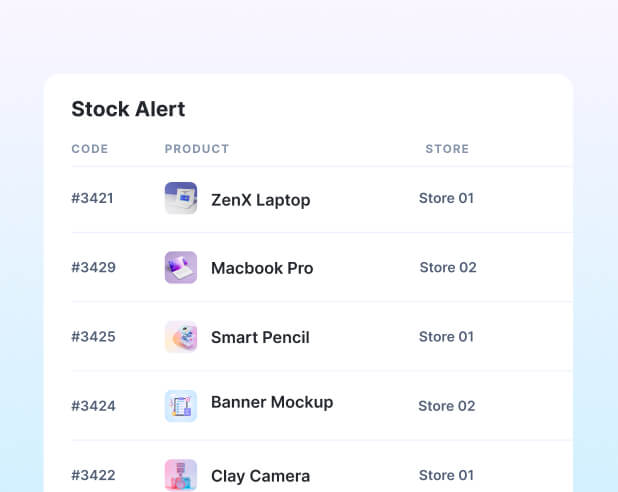This screenshot has height=492, width=618.
Task: Click product code #3424
Action: pos(93,406)
